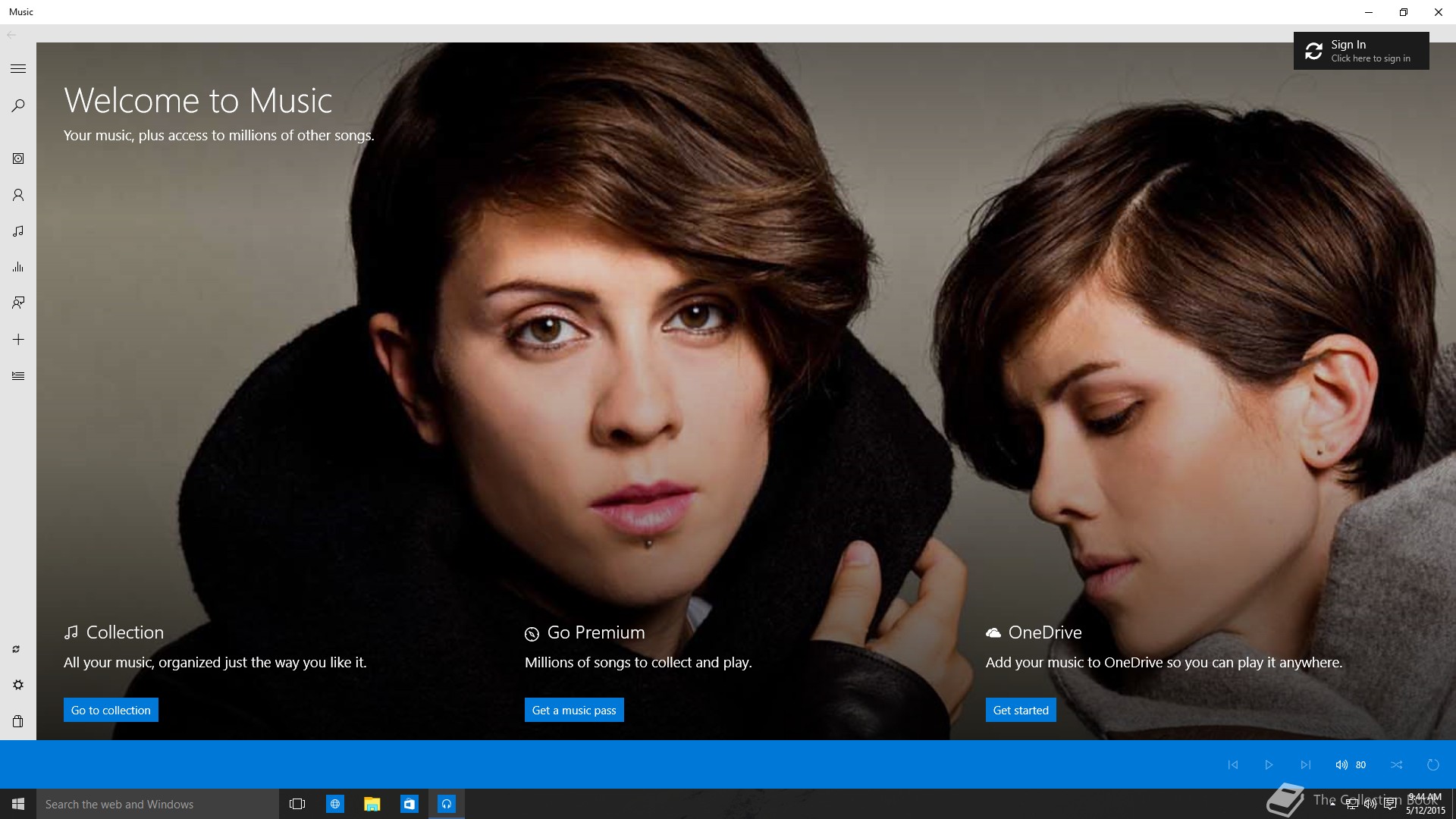
Task: Click the back arrow at top left
Action: [x=11, y=34]
